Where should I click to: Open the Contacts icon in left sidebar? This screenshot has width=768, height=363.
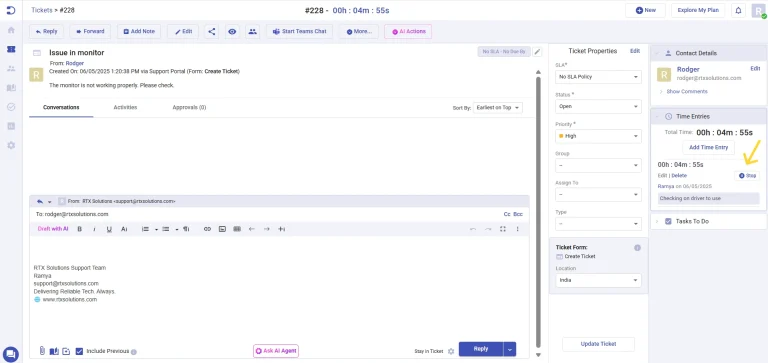11,69
